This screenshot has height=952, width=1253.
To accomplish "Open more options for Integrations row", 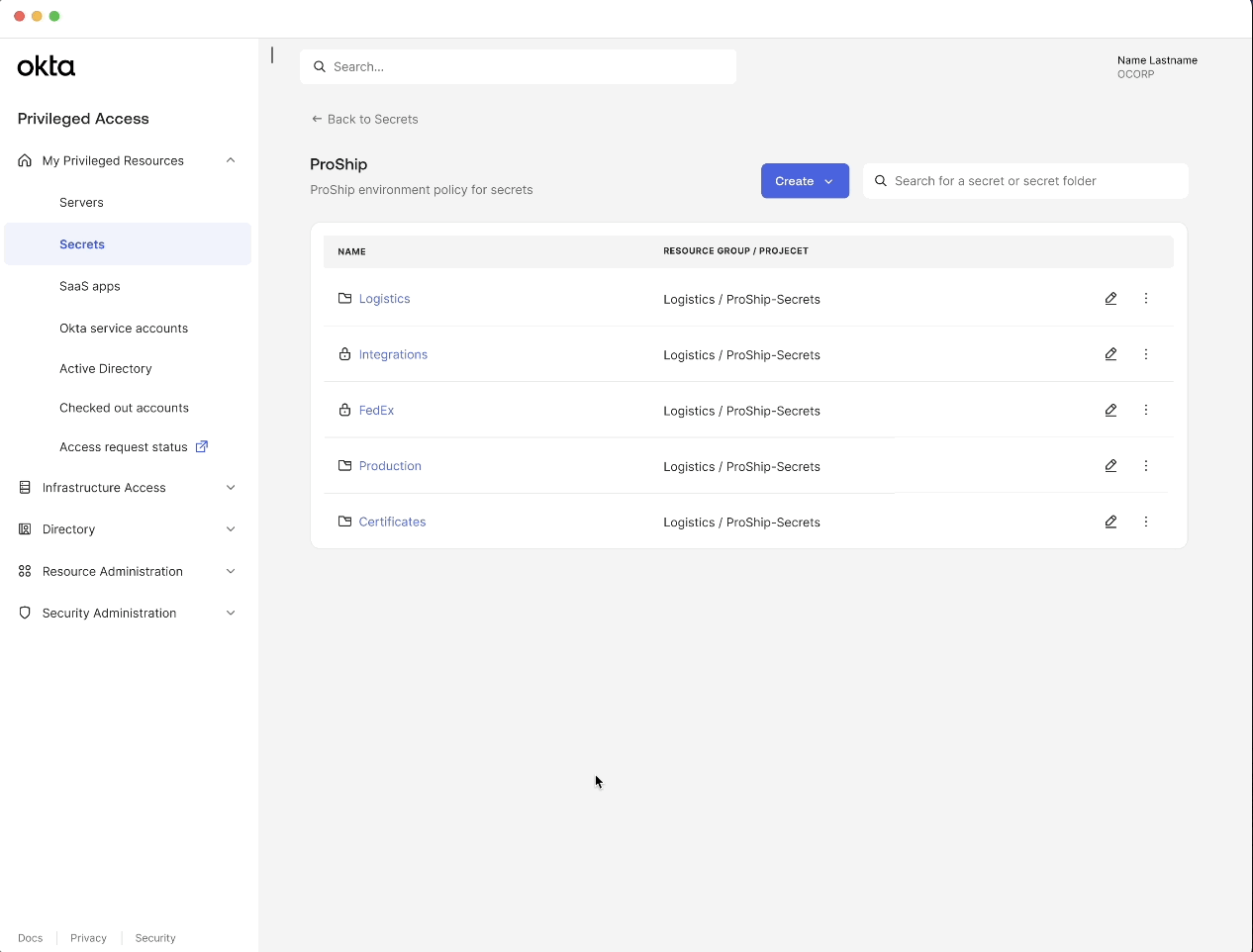I will [1146, 354].
